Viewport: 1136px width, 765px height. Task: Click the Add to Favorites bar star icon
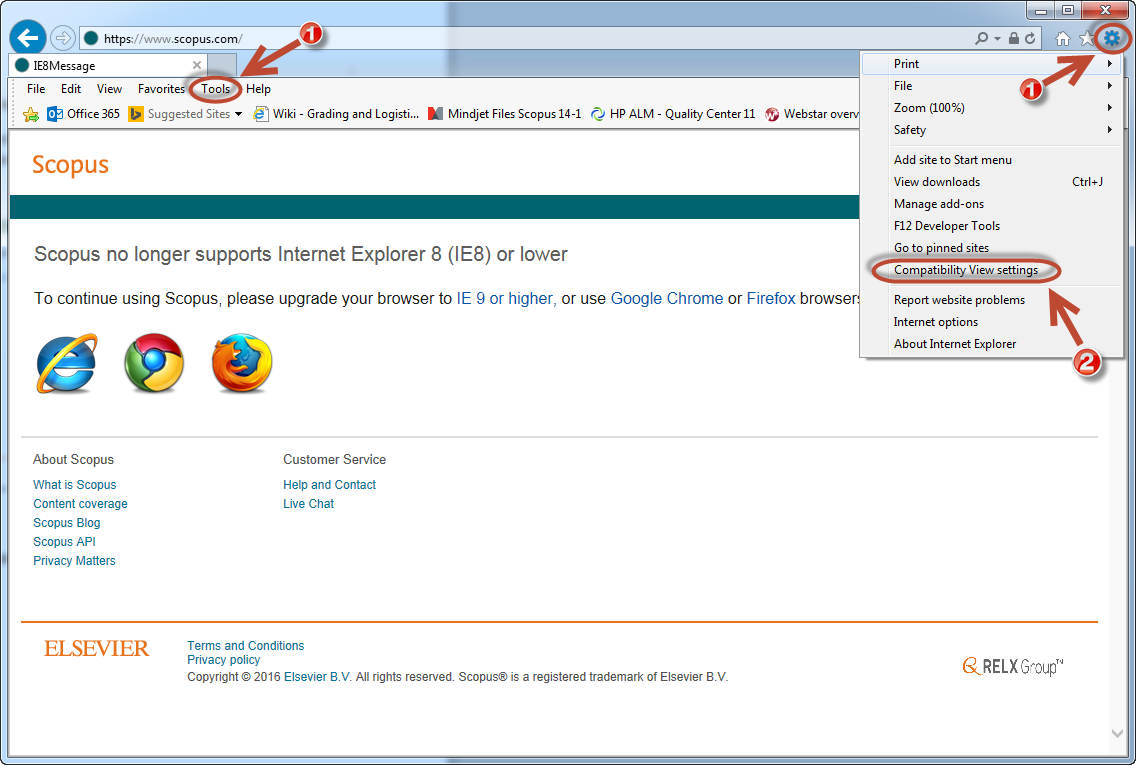pos(30,114)
